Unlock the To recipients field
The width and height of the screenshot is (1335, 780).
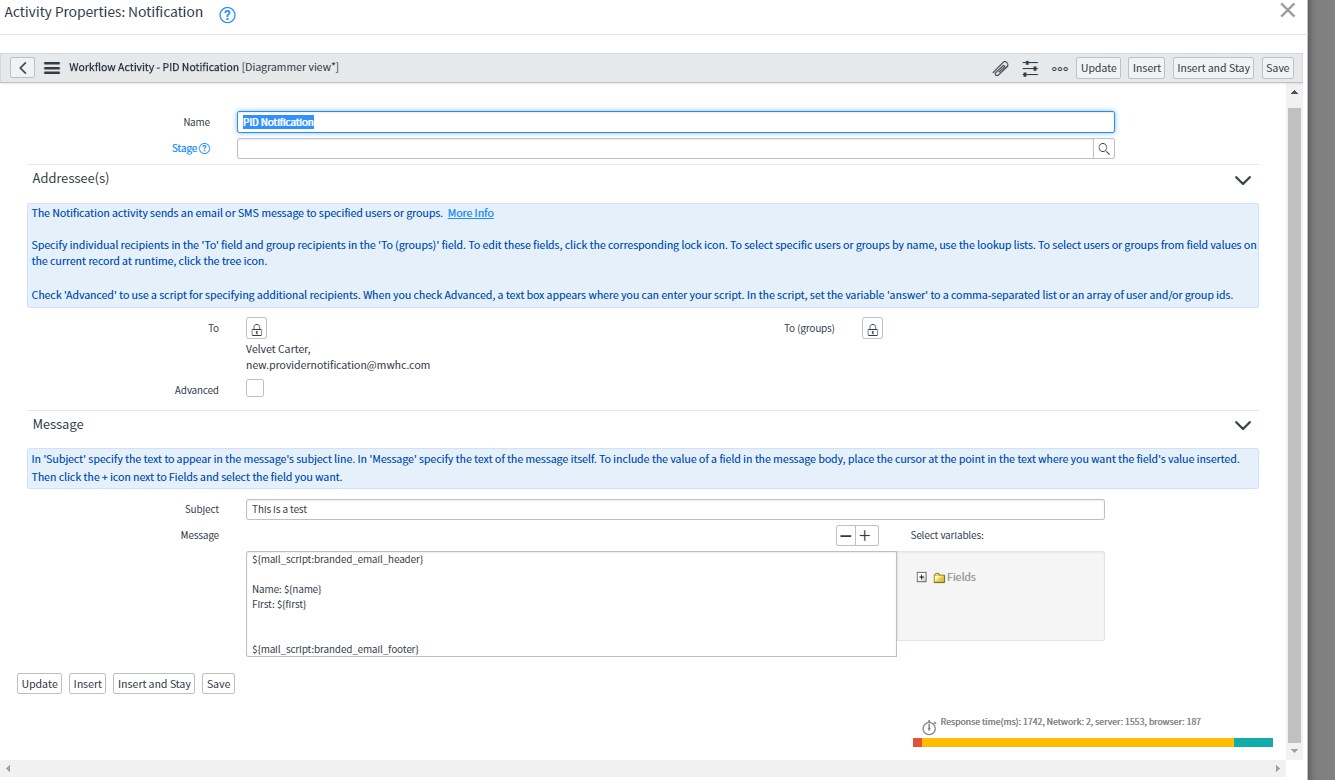[x=256, y=329]
